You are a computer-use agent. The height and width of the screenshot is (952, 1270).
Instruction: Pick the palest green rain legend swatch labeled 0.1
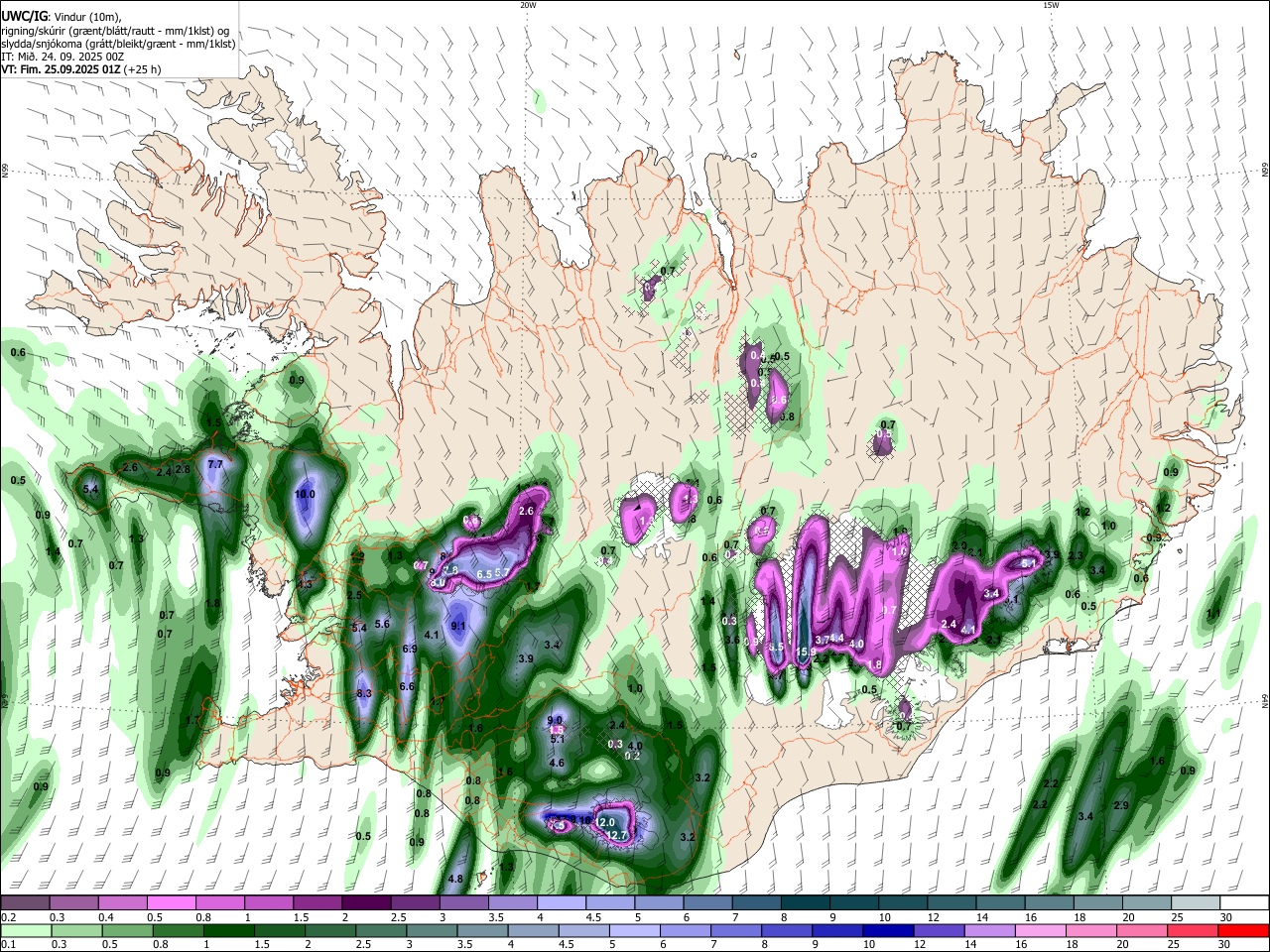tap(25, 930)
